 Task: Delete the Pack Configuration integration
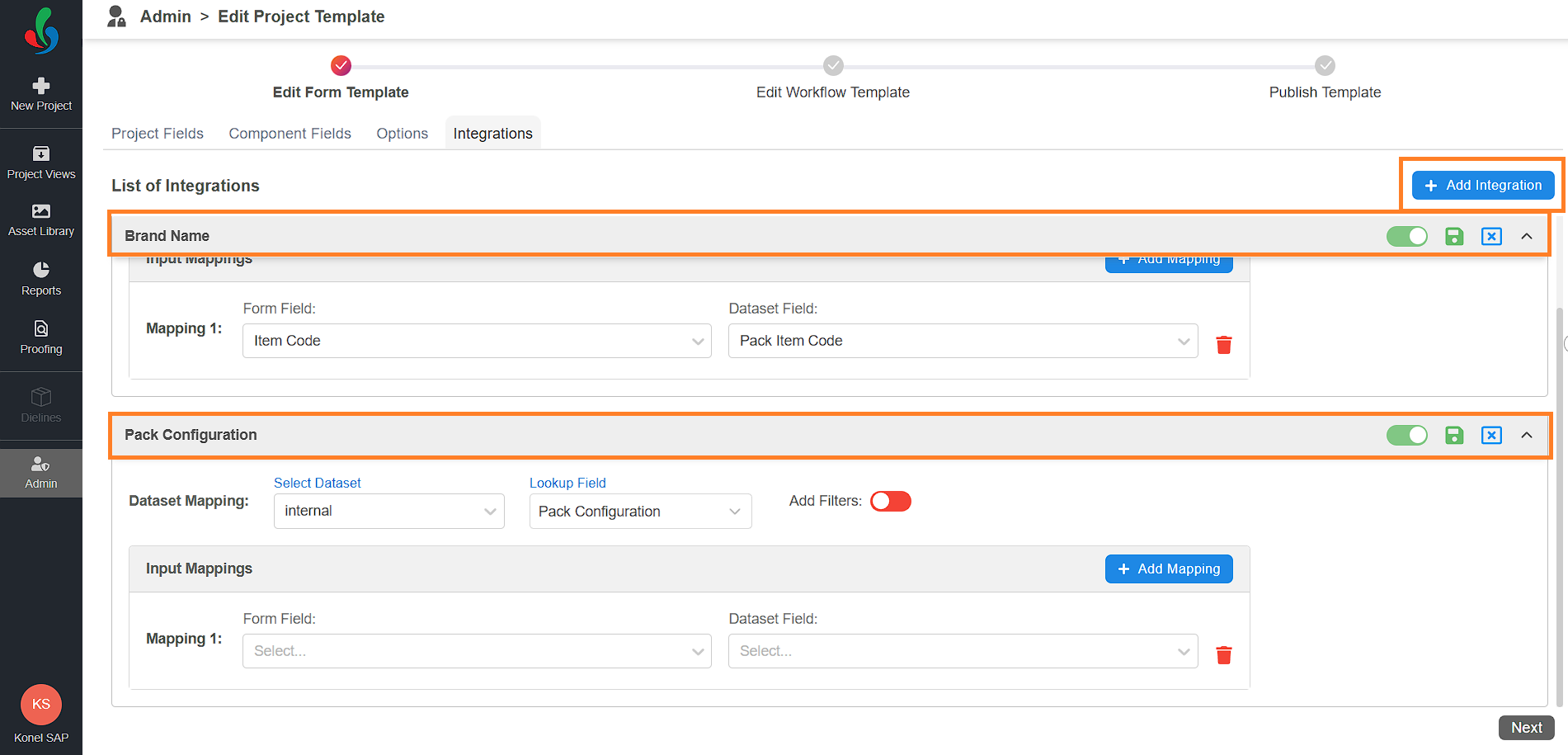coord(1491,436)
